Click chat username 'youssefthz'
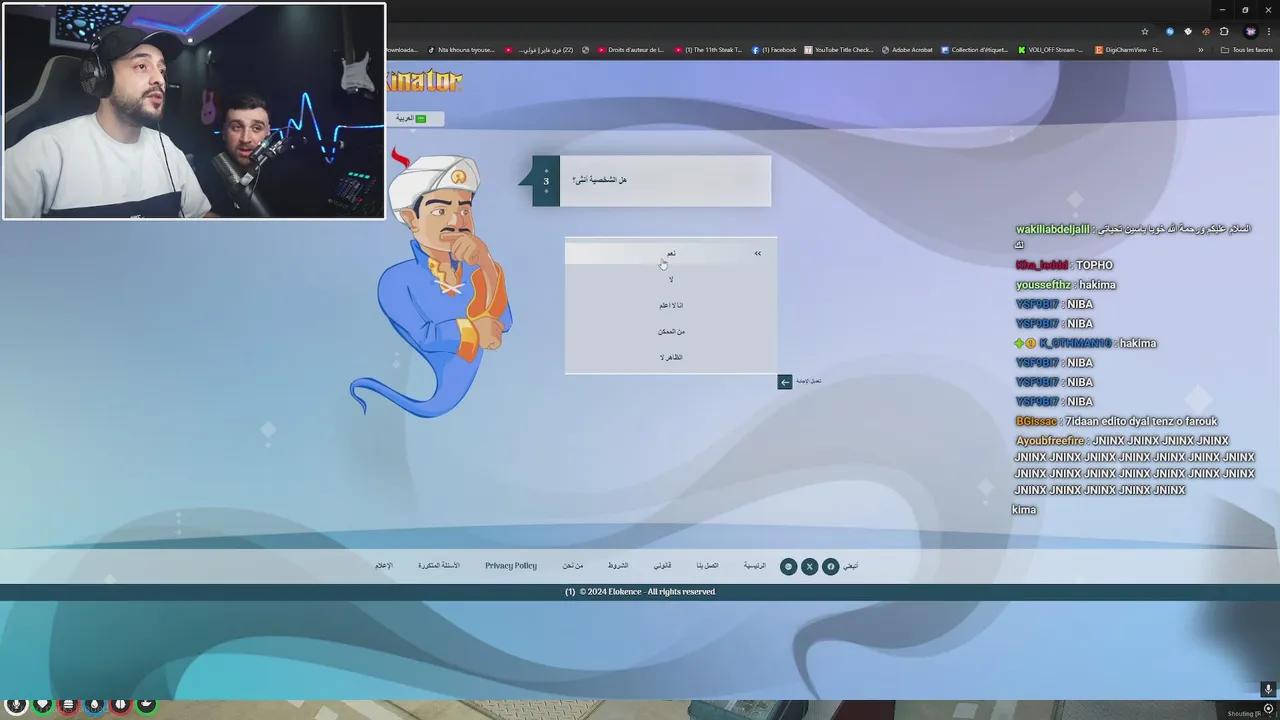 click(1043, 285)
